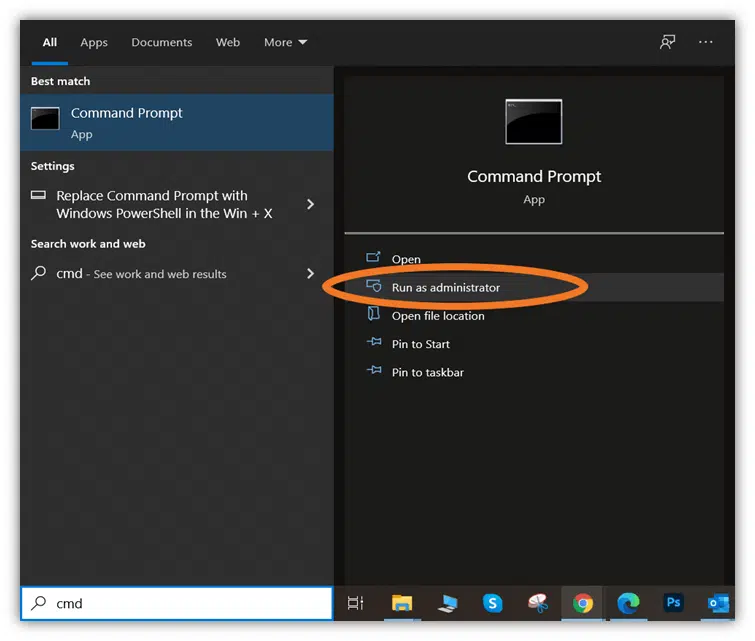Viewport: 755px width, 641px height.
Task: Click the keyboard icon beside Replace Command Prompt
Action: click(x=39, y=195)
